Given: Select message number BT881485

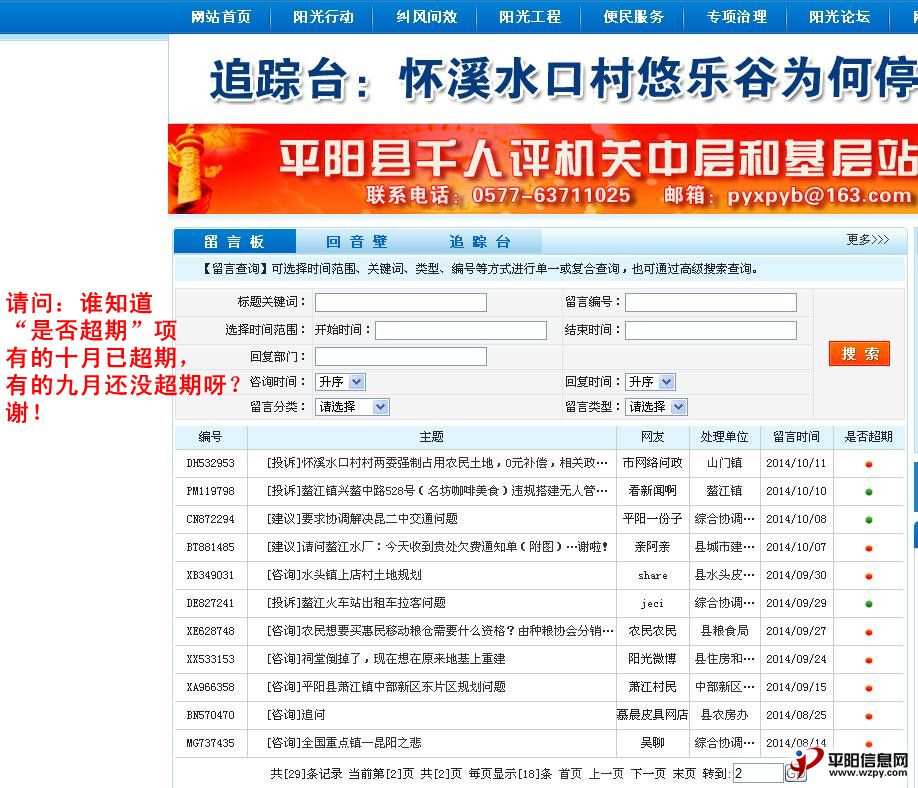Looking at the screenshot, I should tap(210, 547).
